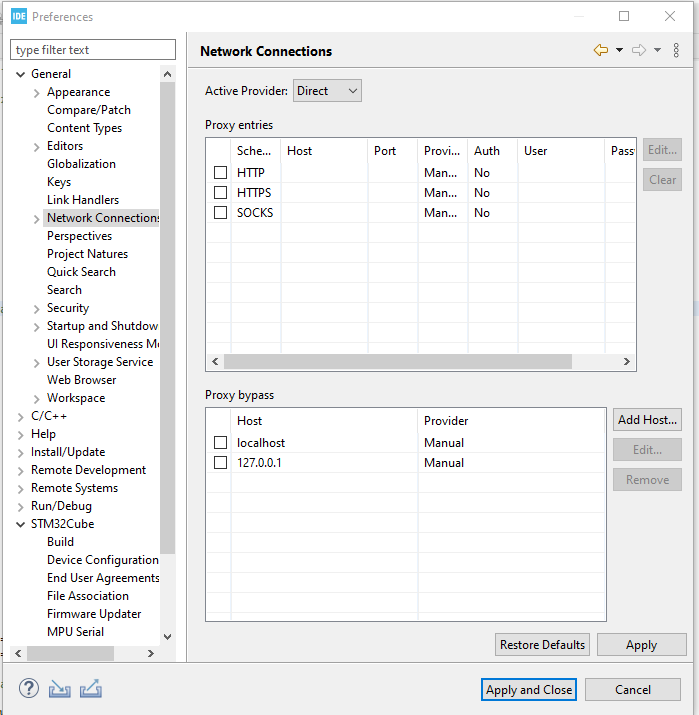Screen dimensions: 699x715
Task: Click proxy entries scroll right arrow
Action: (627, 362)
